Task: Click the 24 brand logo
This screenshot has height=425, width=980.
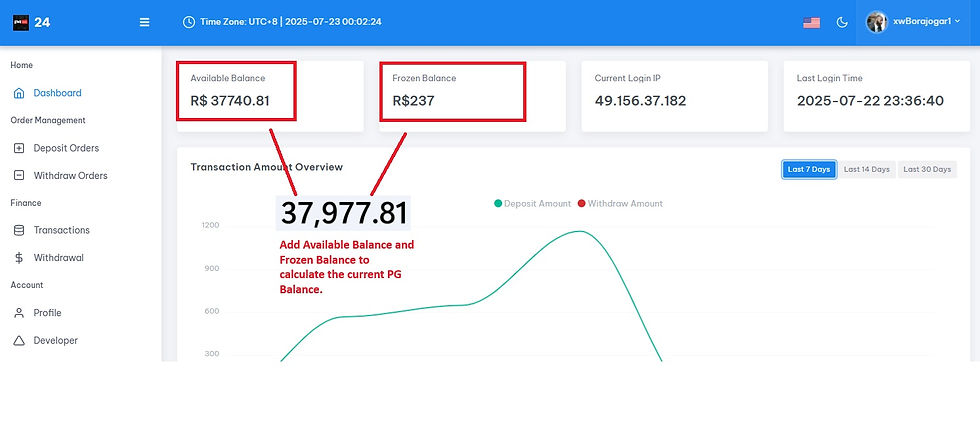Action: pos(31,22)
